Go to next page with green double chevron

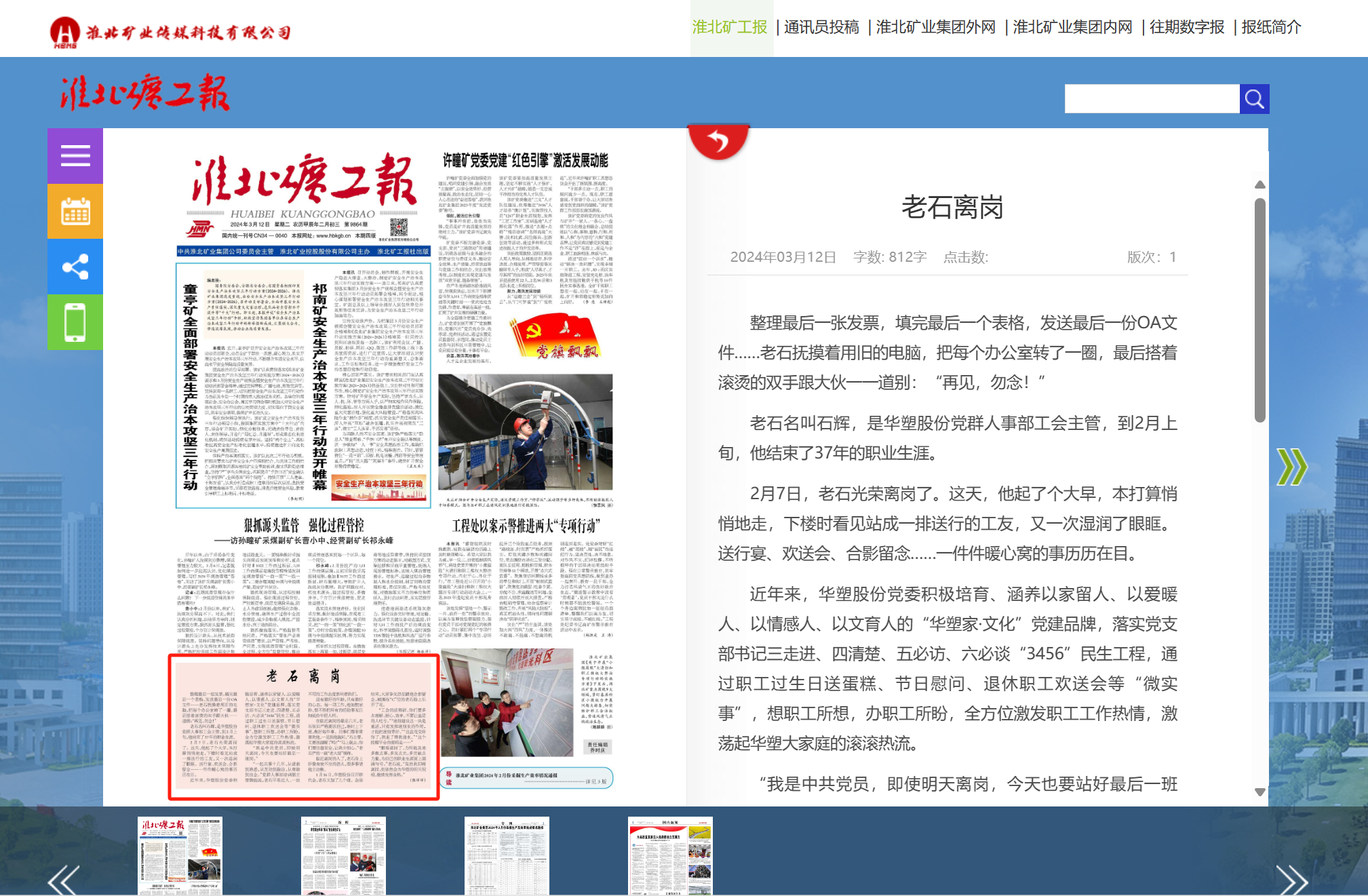[x=1291, y=467]
